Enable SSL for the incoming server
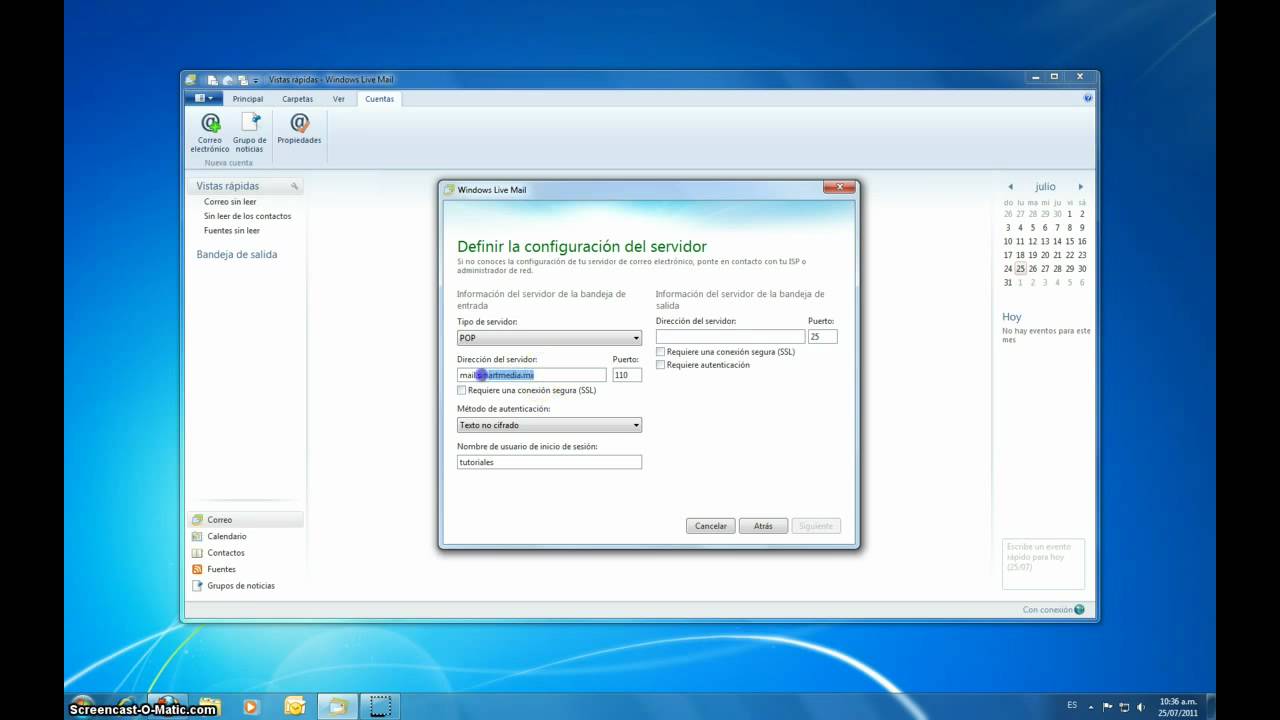The height and width of the screenshot is (720, 1280). (462, 390)
